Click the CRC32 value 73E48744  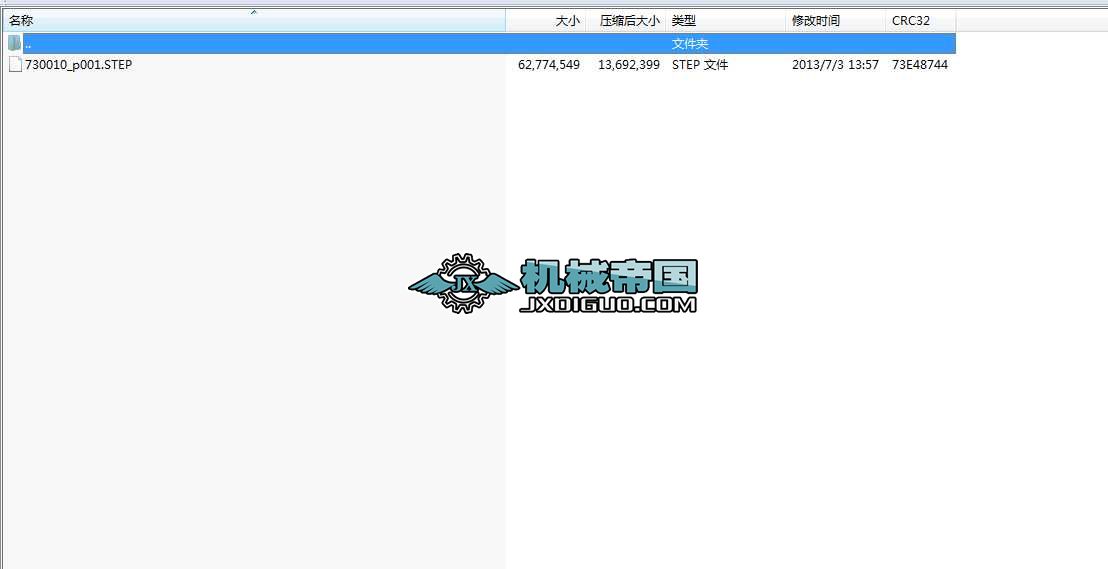[920, 65]
